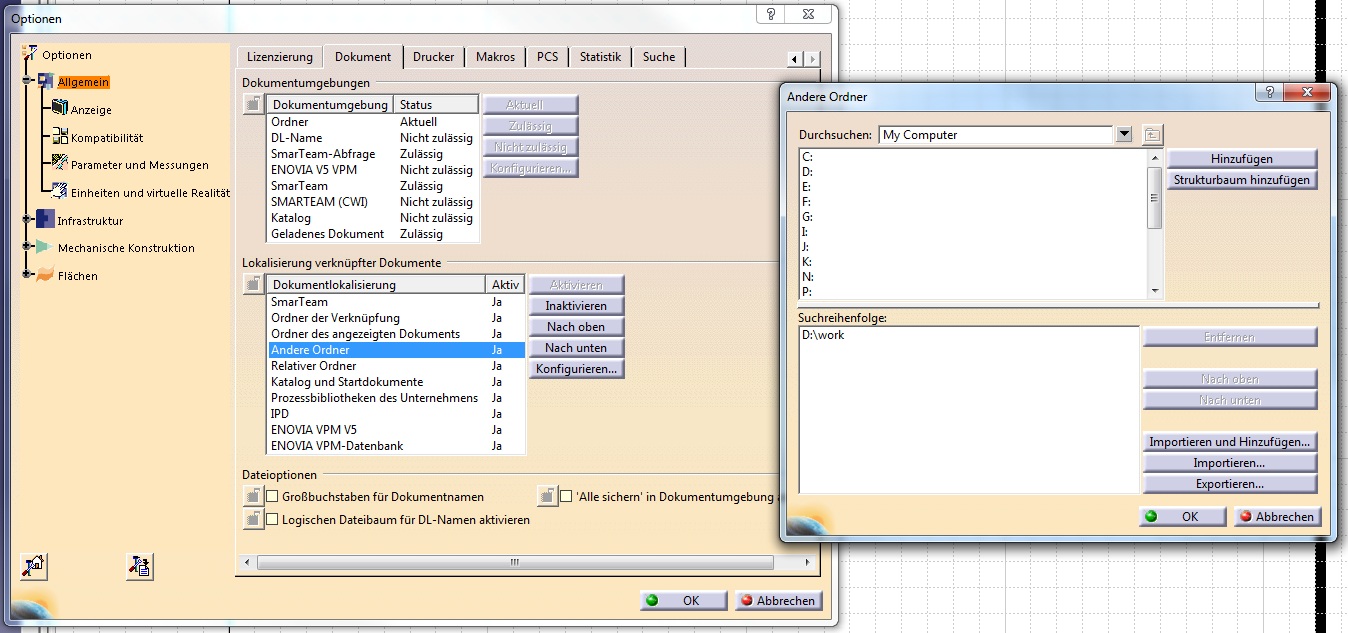Click lock icon next to 'Alle sichern' option
Image resolution: width=1348 pixels, height=633 pixels.
pyautogui.click(x=547, y=496)
